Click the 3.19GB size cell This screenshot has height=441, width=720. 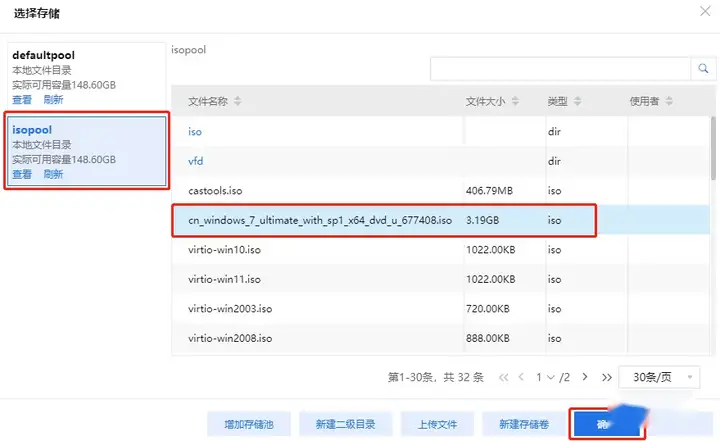[x=482, y=220]
